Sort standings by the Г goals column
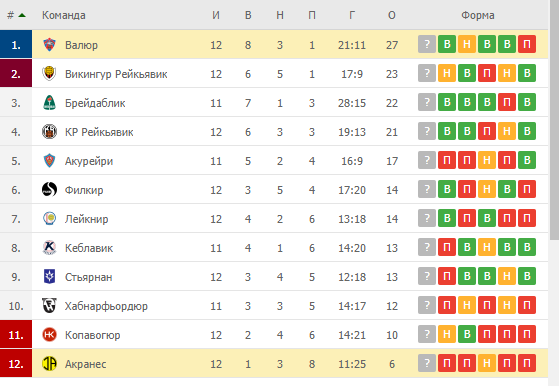The image size is (559, 386). 352,15
